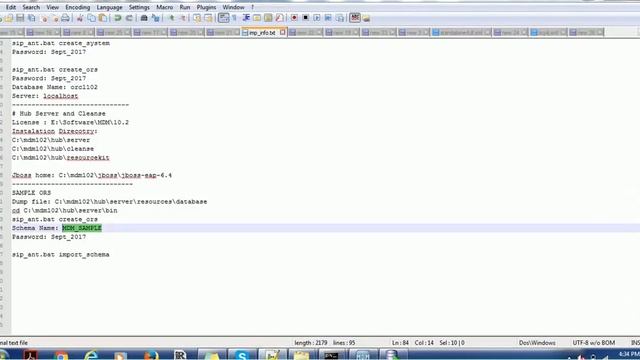Open the Search menu
The width and height of the screenshot is (640, 360).
[x=31, y=7]
